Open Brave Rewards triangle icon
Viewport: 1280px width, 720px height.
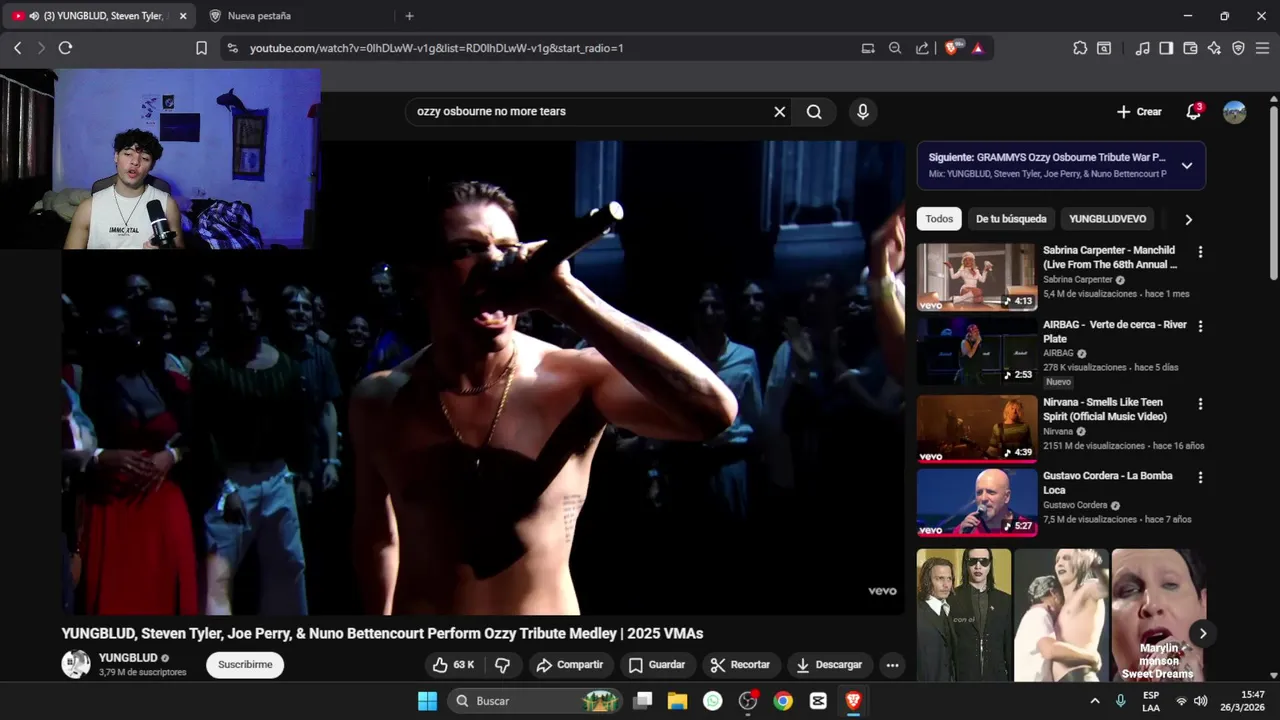978,48
